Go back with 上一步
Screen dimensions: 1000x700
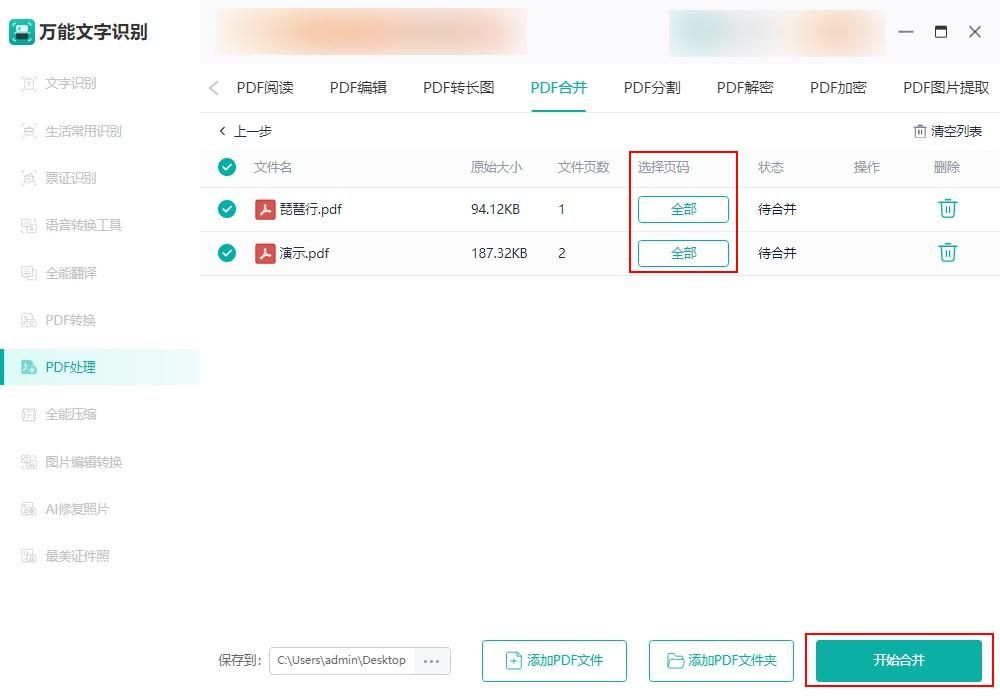tap(246, 131)
